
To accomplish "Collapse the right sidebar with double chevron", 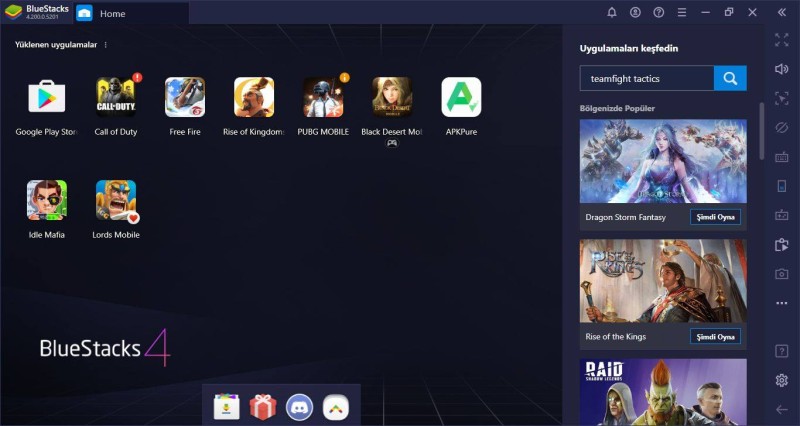I will click(782, 12).
